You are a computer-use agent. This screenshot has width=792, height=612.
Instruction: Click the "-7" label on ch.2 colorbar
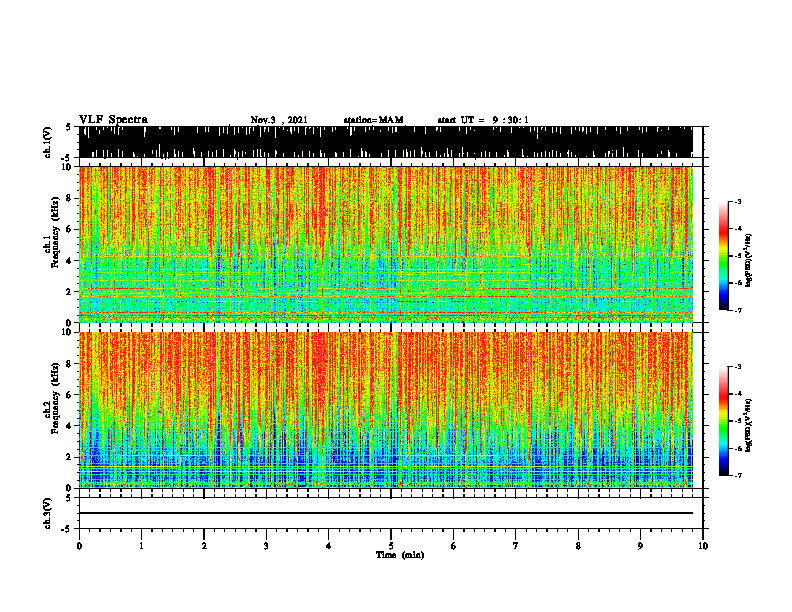pyautogui.click(x=738, y=475)
